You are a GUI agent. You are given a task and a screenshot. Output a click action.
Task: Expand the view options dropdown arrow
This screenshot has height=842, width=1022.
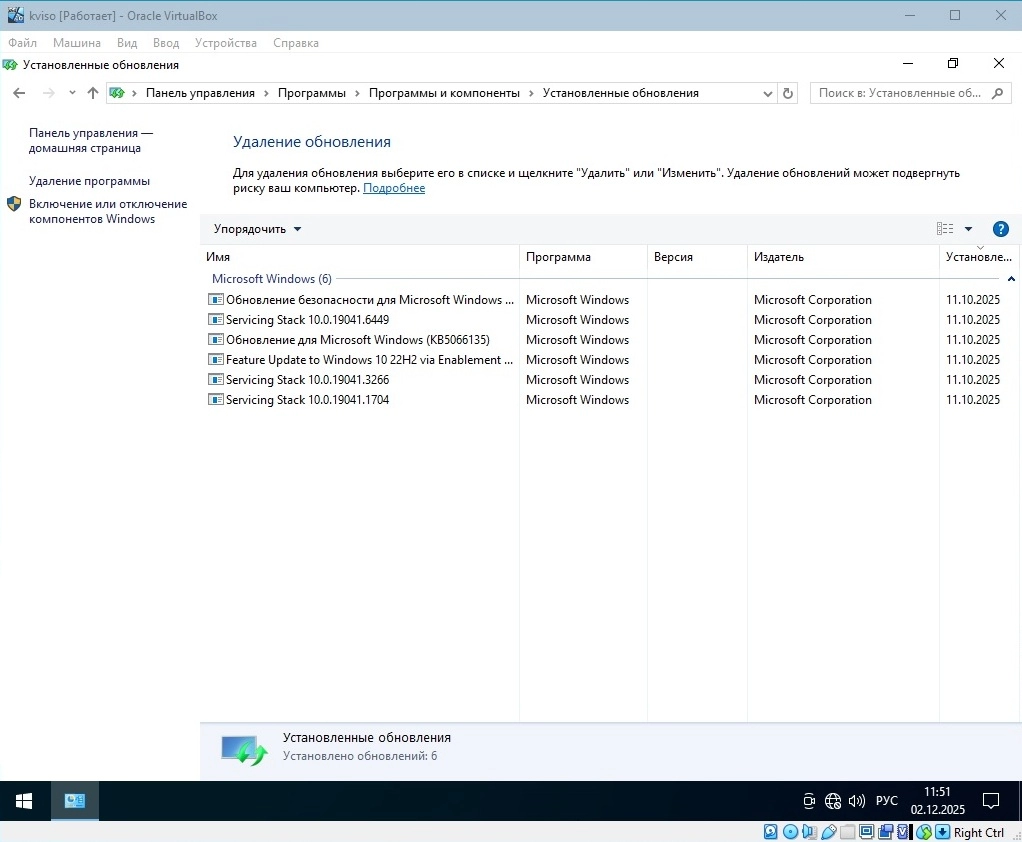(968, 229)
